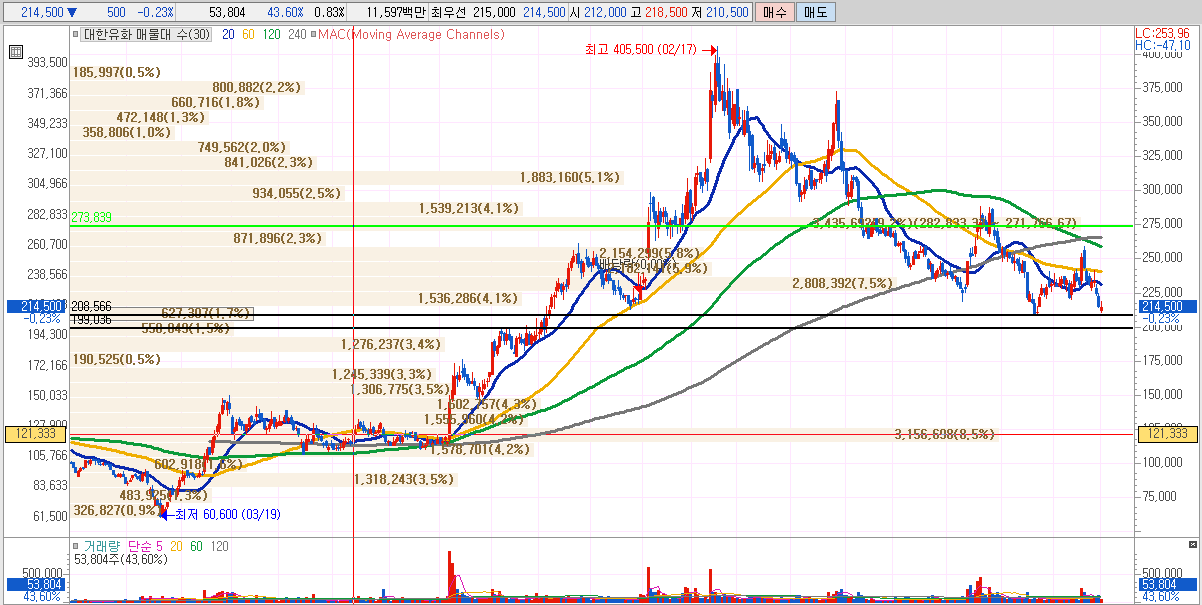Click the -0.23% change rate in header
1202x605 pixels.
pos(155,12)
